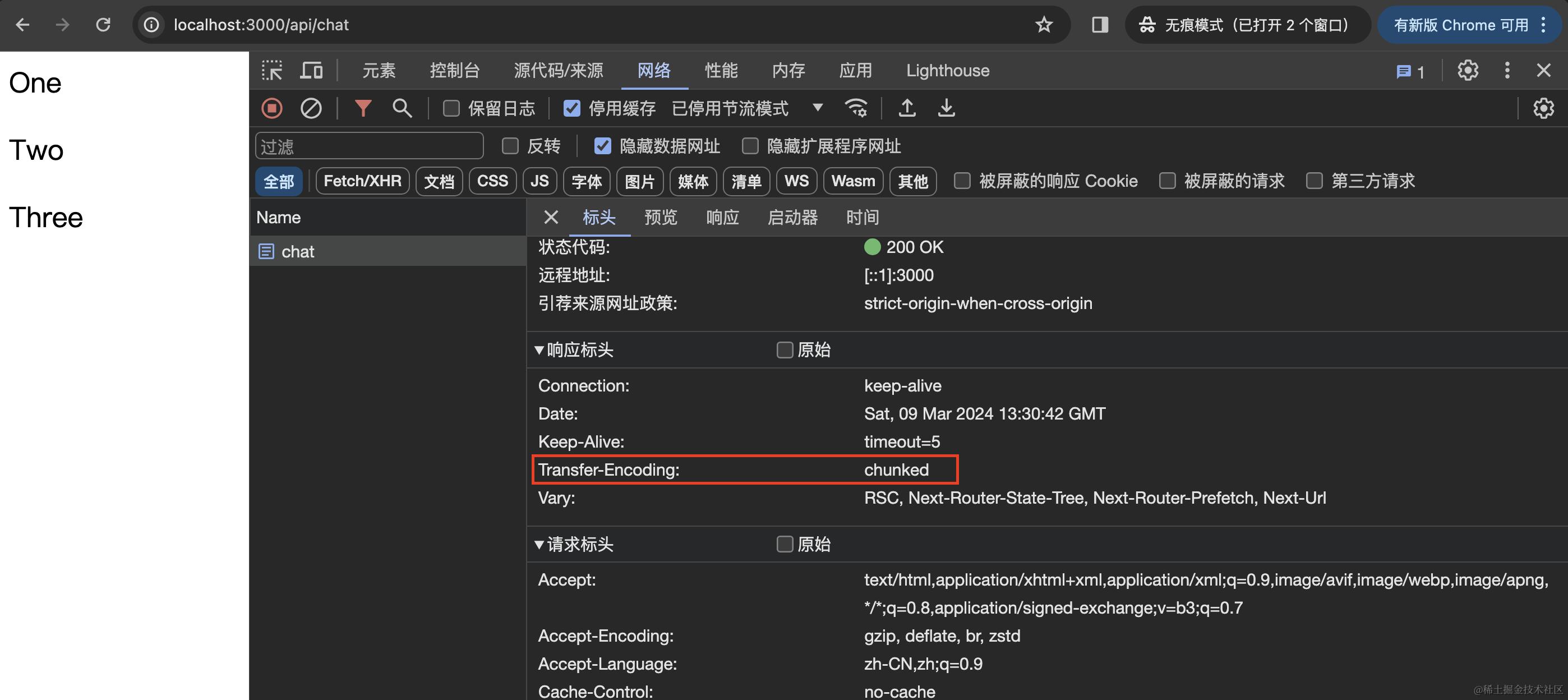1568x700 pixels.
Task: Open network search with magnifier icon
Action: (x=402, y=108)
